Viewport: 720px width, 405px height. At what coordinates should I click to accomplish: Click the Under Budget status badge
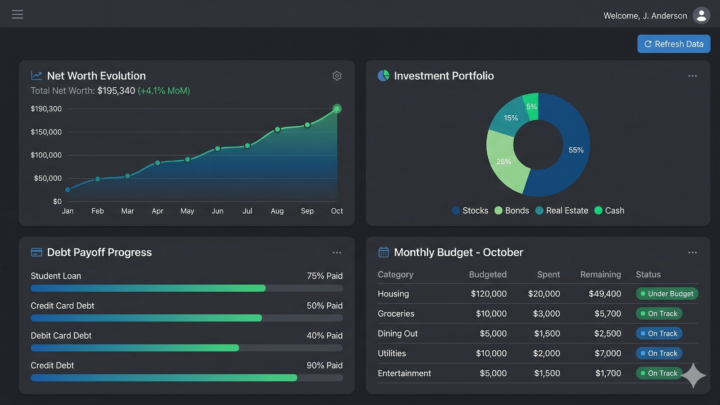[x=666, y=294]
